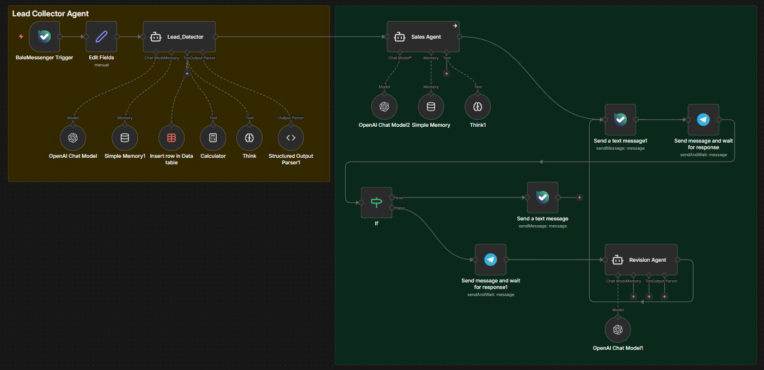Click the BaleMessenger Trigger label
Screen dimensions: 764x370
pyautogui.click(x=44, y=58)
